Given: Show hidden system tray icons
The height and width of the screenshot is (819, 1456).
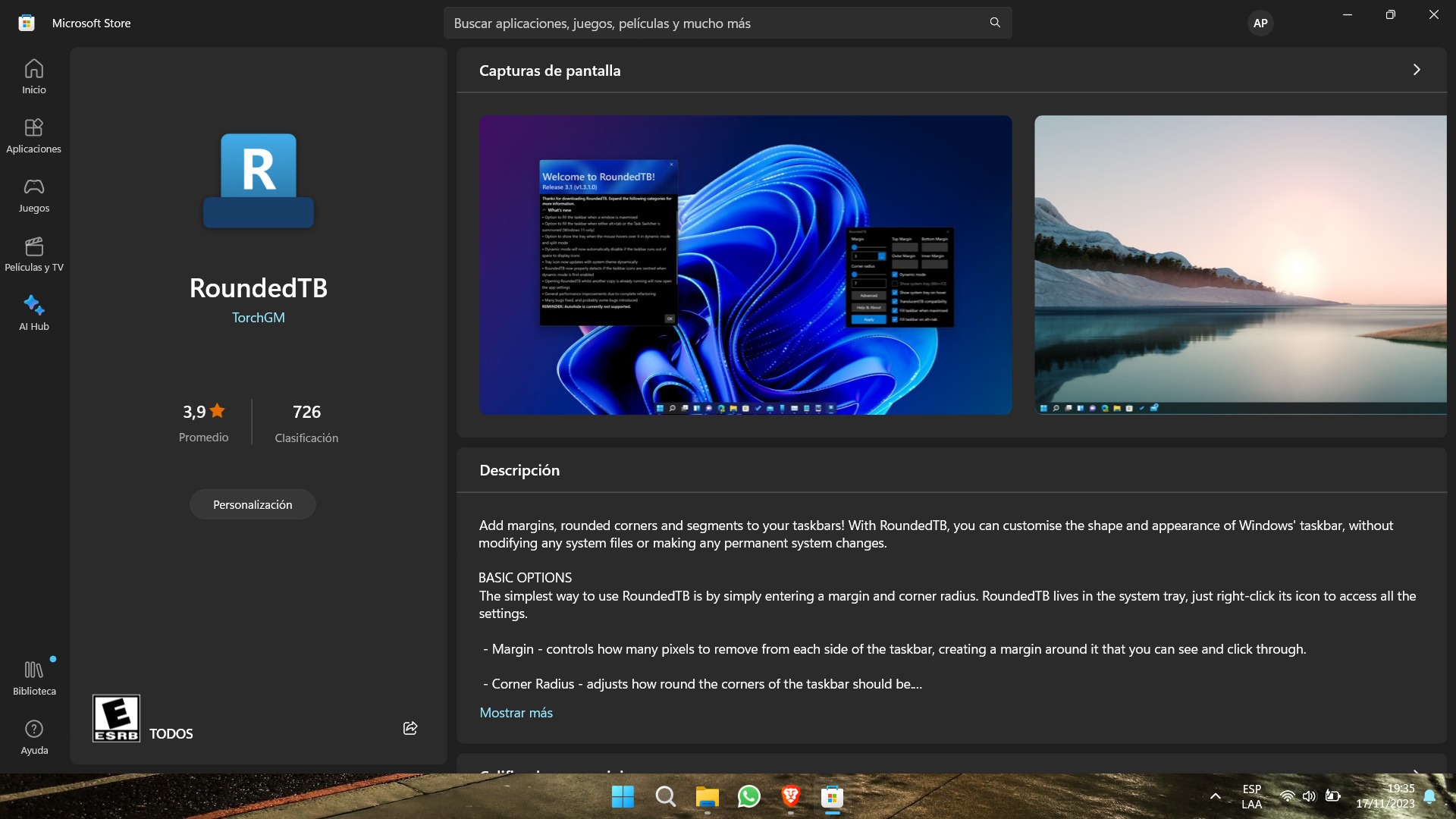Looking at the screenshot, I should click(x=1215, y=796).
